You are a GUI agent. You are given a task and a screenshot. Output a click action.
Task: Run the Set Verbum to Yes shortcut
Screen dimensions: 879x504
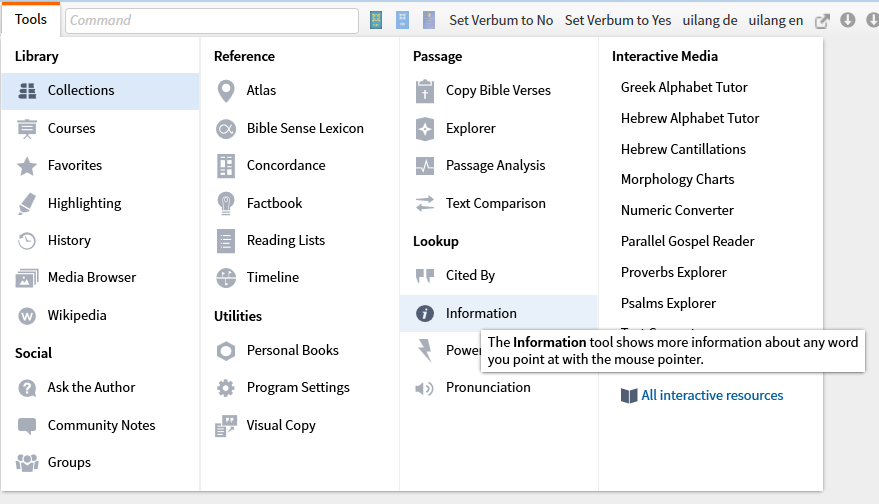click(x=618, y=21)
